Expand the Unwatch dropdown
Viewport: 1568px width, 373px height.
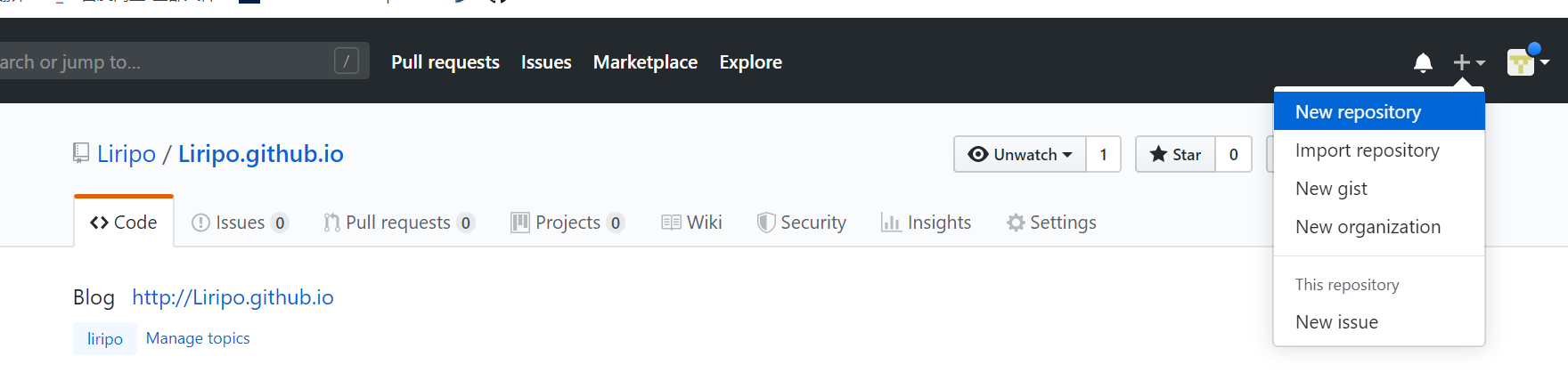coord(1020,154)
